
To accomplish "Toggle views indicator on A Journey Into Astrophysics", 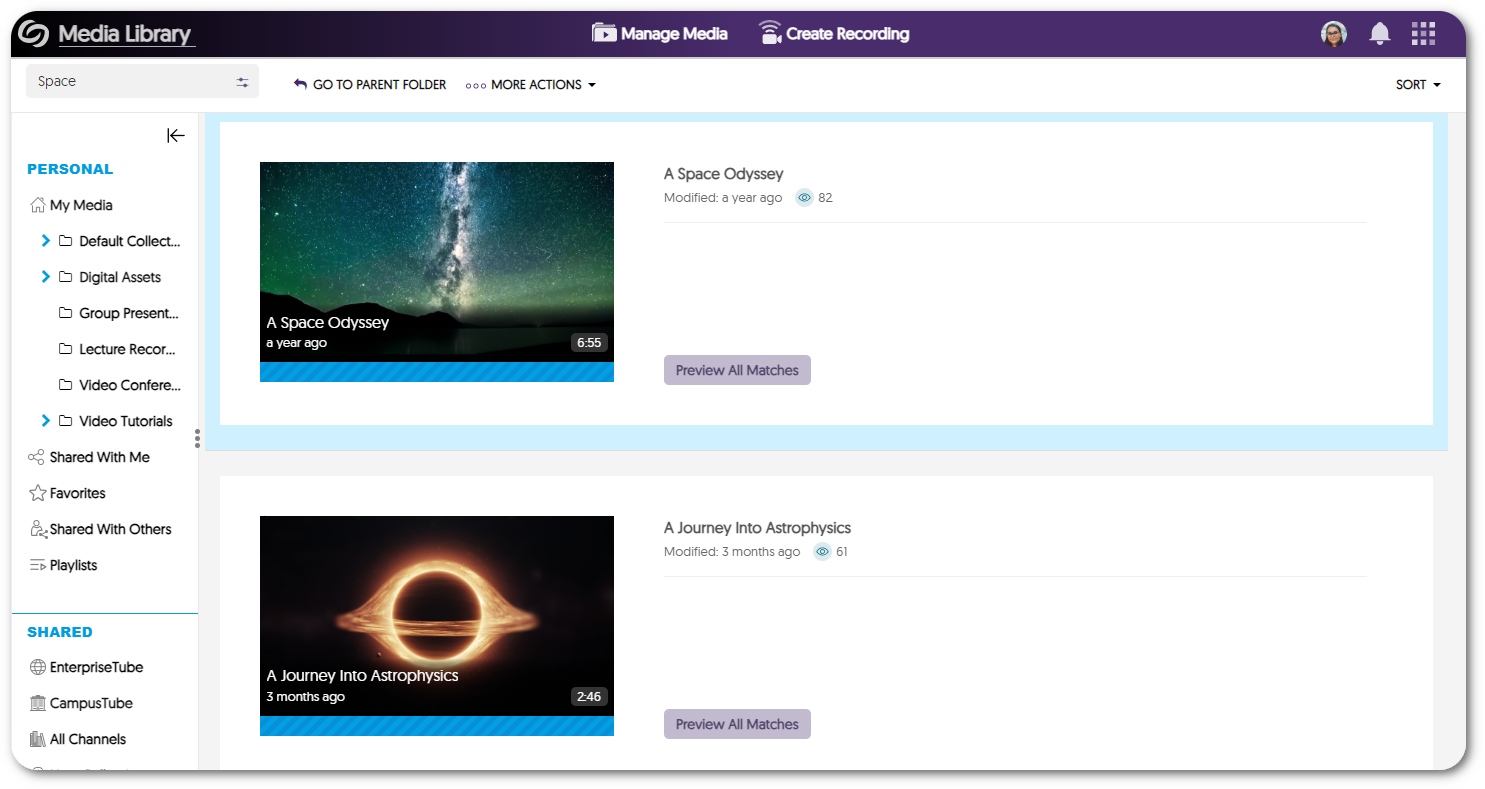I will click(822, 551).
